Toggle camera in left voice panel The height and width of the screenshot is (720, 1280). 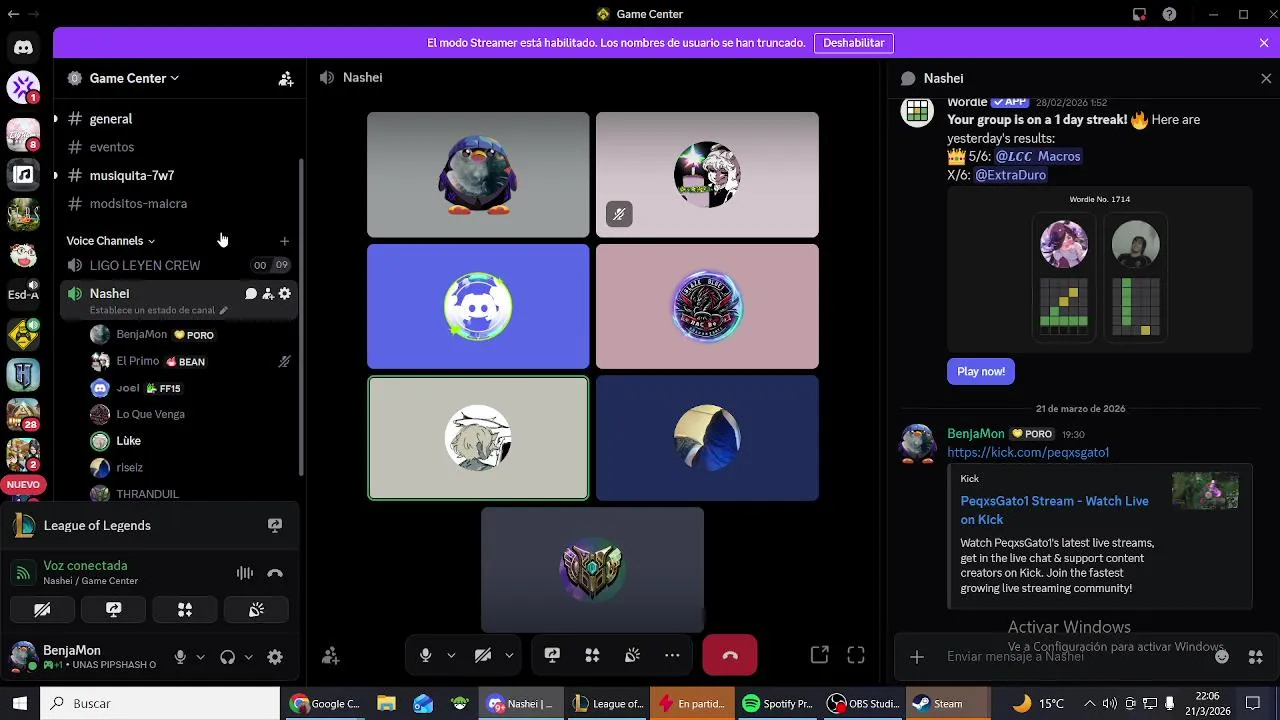click(42, 610)
